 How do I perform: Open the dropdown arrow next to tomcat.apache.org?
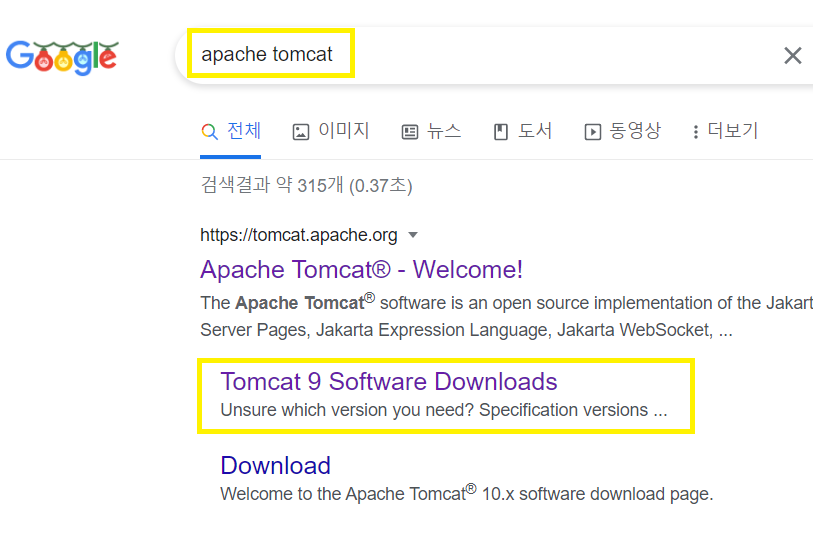coord(413,235)
